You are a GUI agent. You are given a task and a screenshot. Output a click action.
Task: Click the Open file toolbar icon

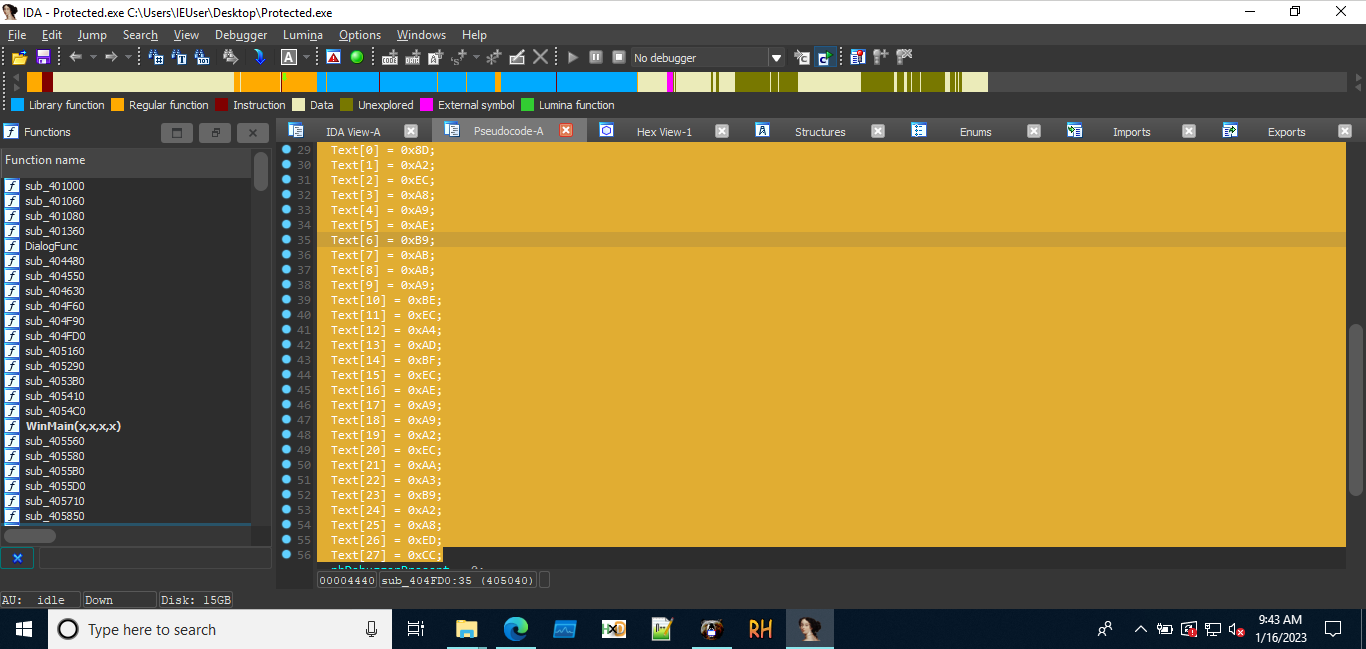tap(19, 58)
